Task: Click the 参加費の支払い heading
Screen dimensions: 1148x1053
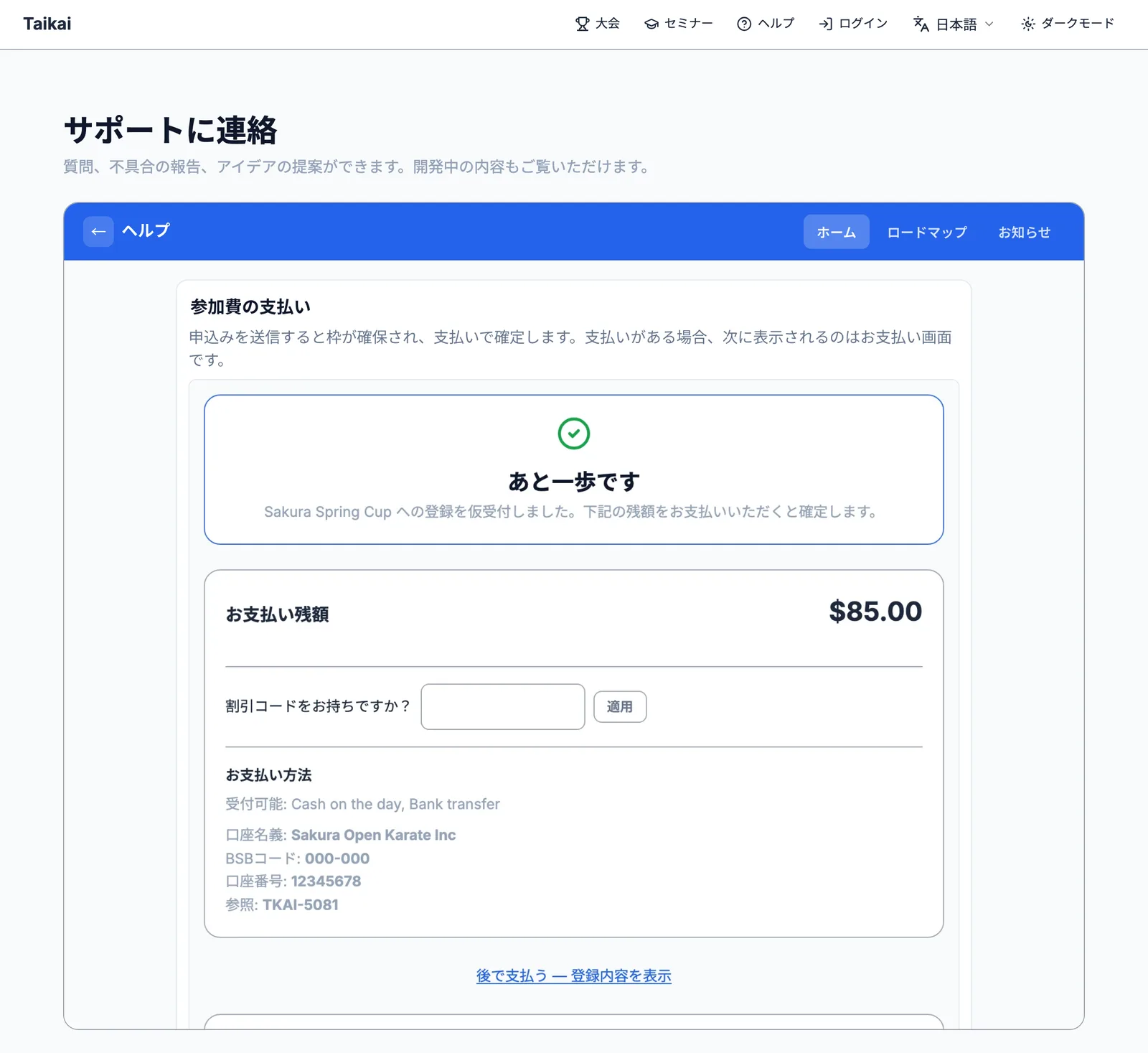Action: (250, 306)
